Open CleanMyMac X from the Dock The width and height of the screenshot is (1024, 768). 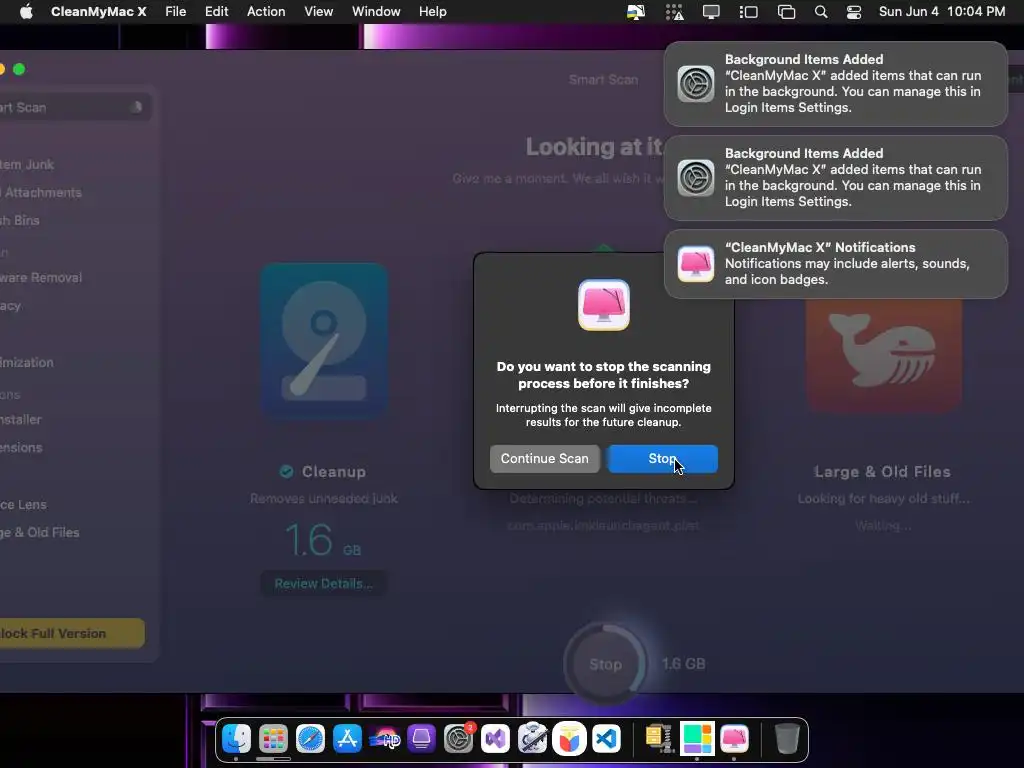click(x=734, y=739)
